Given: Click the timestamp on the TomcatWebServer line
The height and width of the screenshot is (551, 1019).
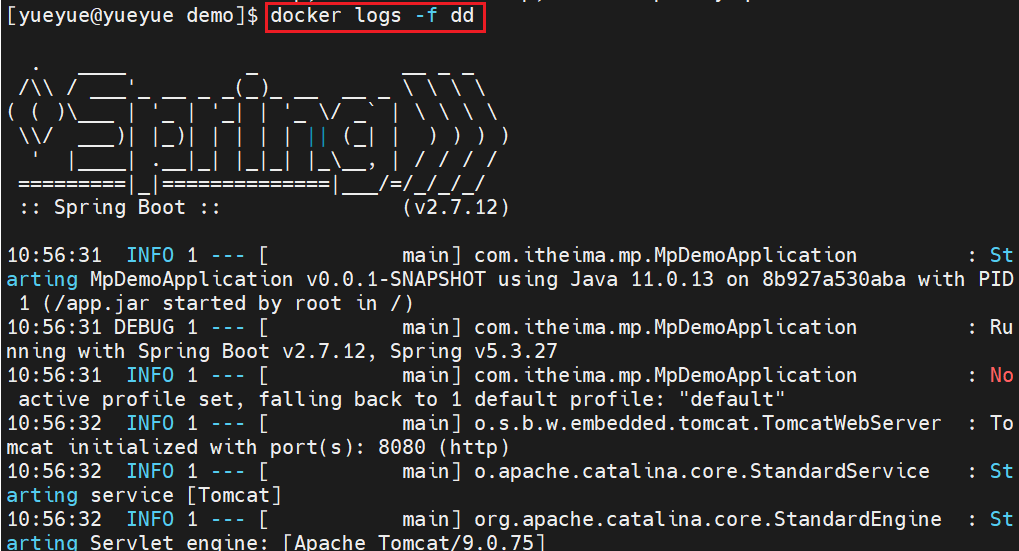Looking at the screenshot, I should coord(55,423).
